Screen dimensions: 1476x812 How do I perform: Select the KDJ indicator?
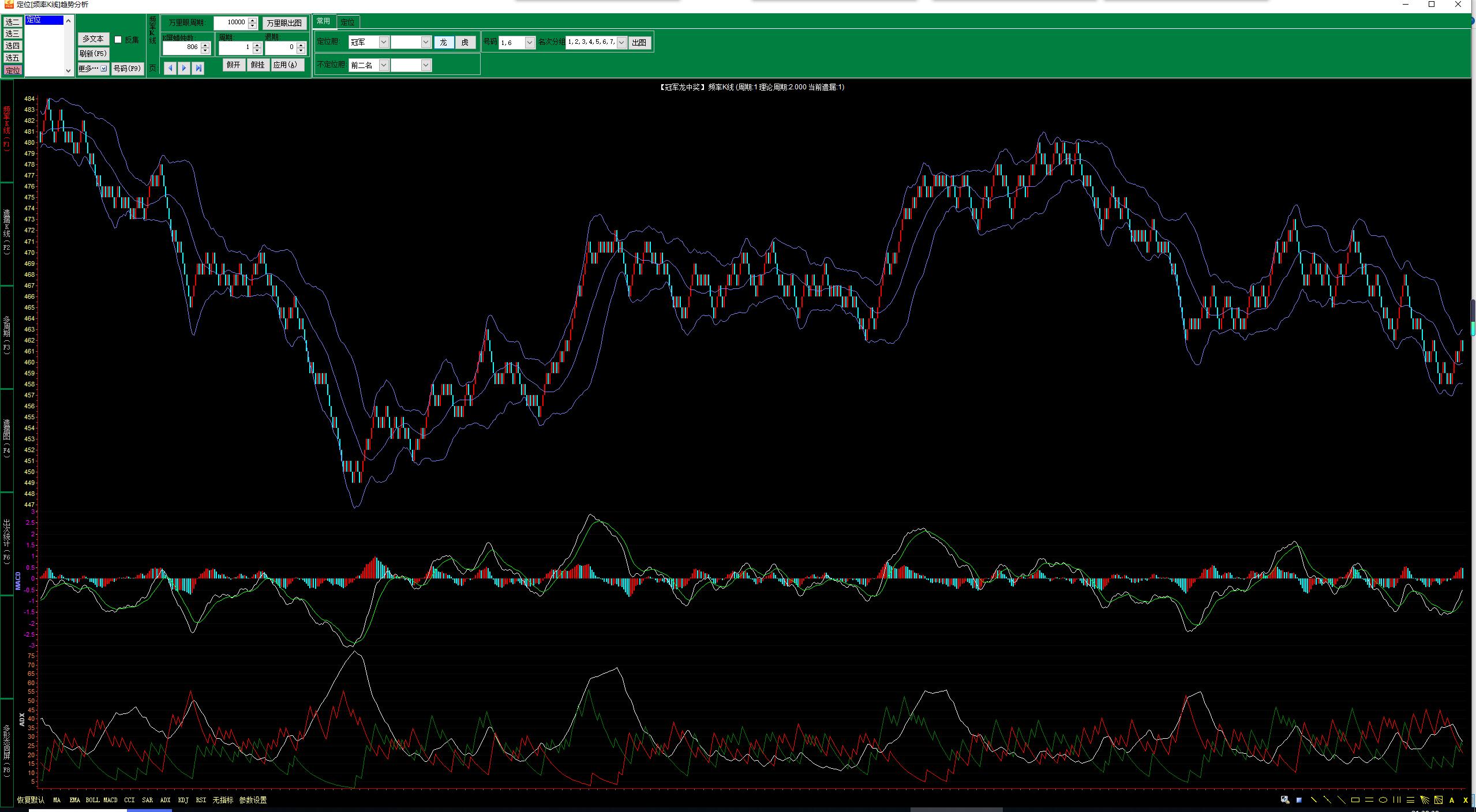(x=183, y=800)
